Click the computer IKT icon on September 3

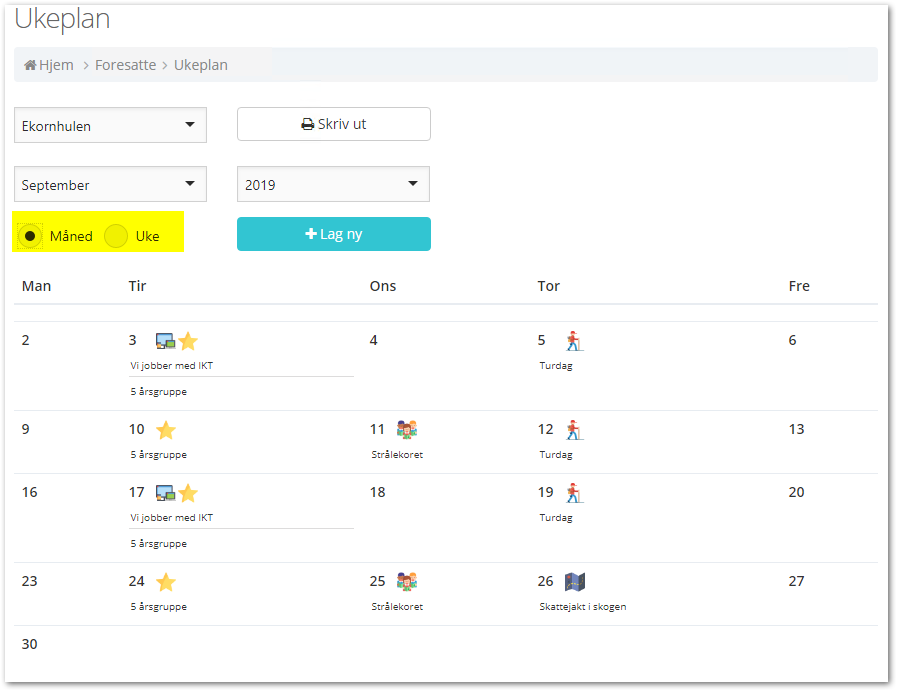click(x=165, y=341)
